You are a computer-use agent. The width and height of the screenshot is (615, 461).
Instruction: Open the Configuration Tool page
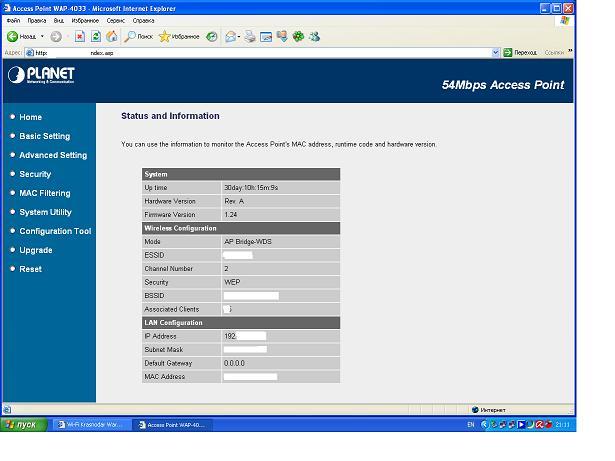[55, 231]
